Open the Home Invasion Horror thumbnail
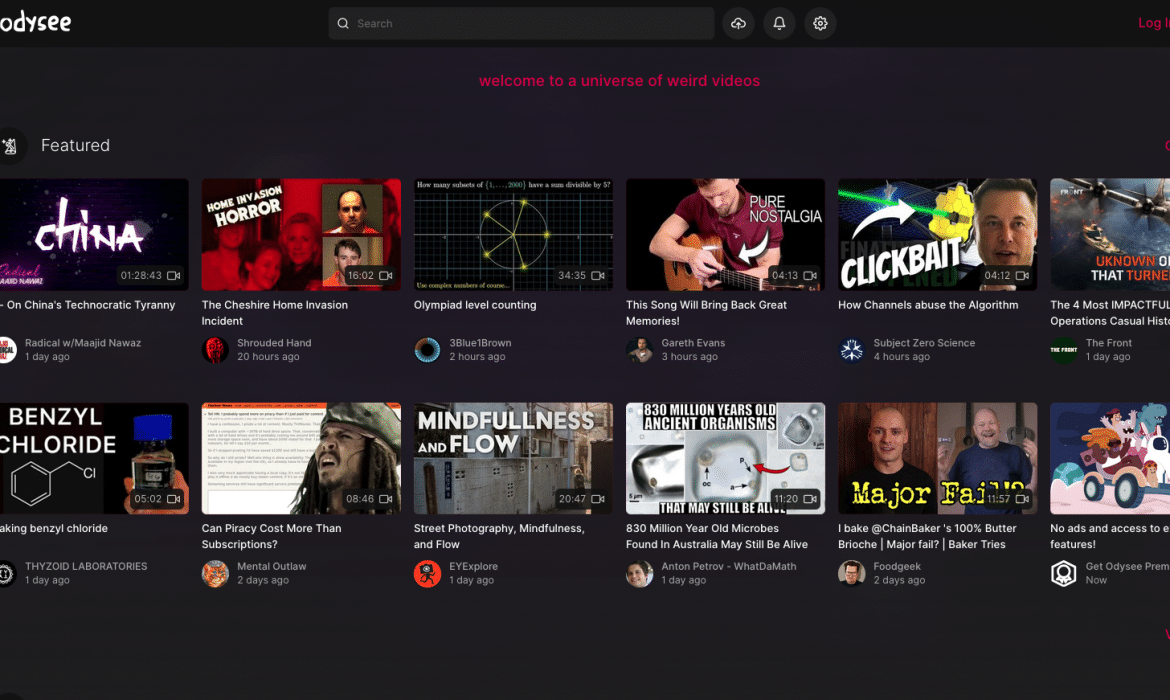The height and width of the screenshot is (700, 1170). (301, 234)
